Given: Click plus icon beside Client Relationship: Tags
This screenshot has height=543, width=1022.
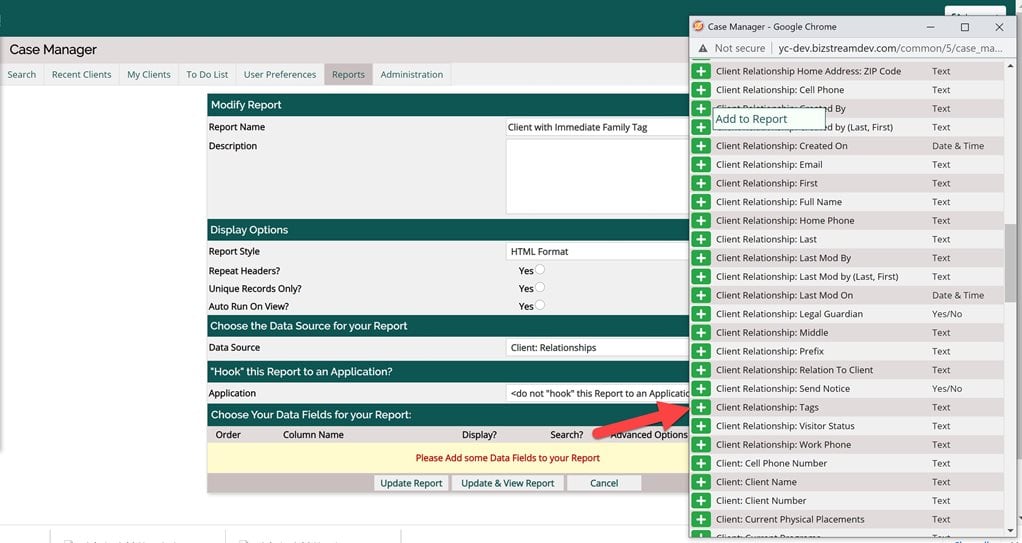Looking at the screenshot, I should tap(701, 407).
